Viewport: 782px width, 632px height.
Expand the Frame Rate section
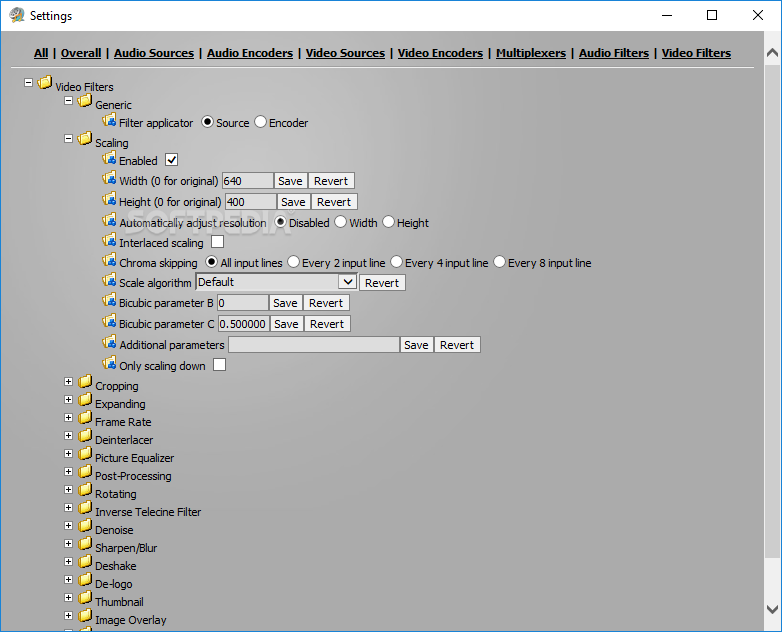[69, 418]
